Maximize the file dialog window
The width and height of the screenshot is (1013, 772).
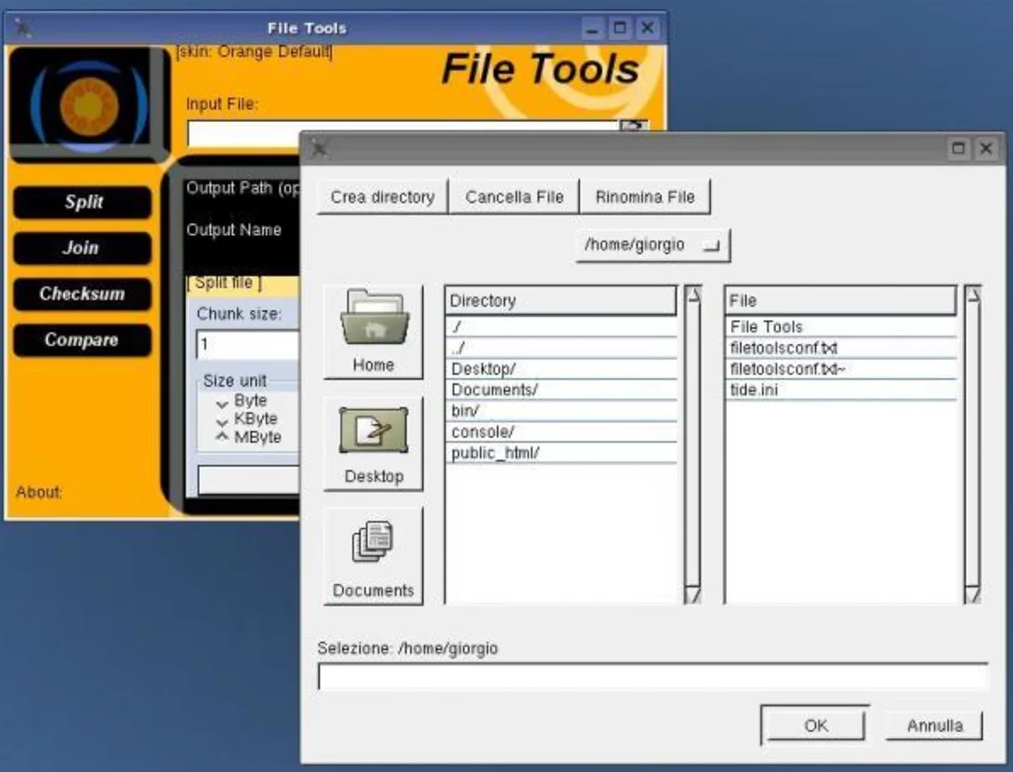coord(958,149)
